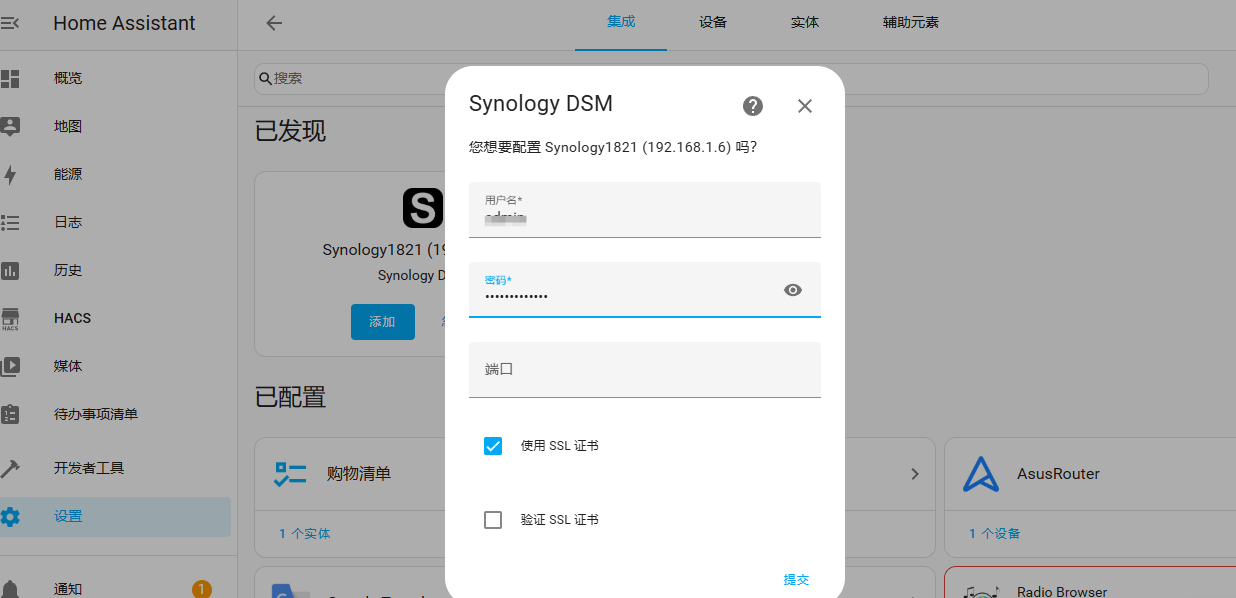The width and height of the screenshot is (1236, 598).
Task: Open the 设置 gear icon
Action: click(10, 516)
